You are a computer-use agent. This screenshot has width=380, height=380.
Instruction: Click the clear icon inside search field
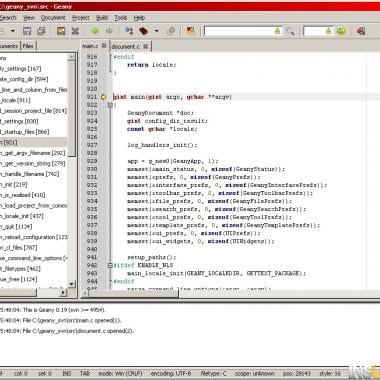pyautogui.click(x=277, y=31)
